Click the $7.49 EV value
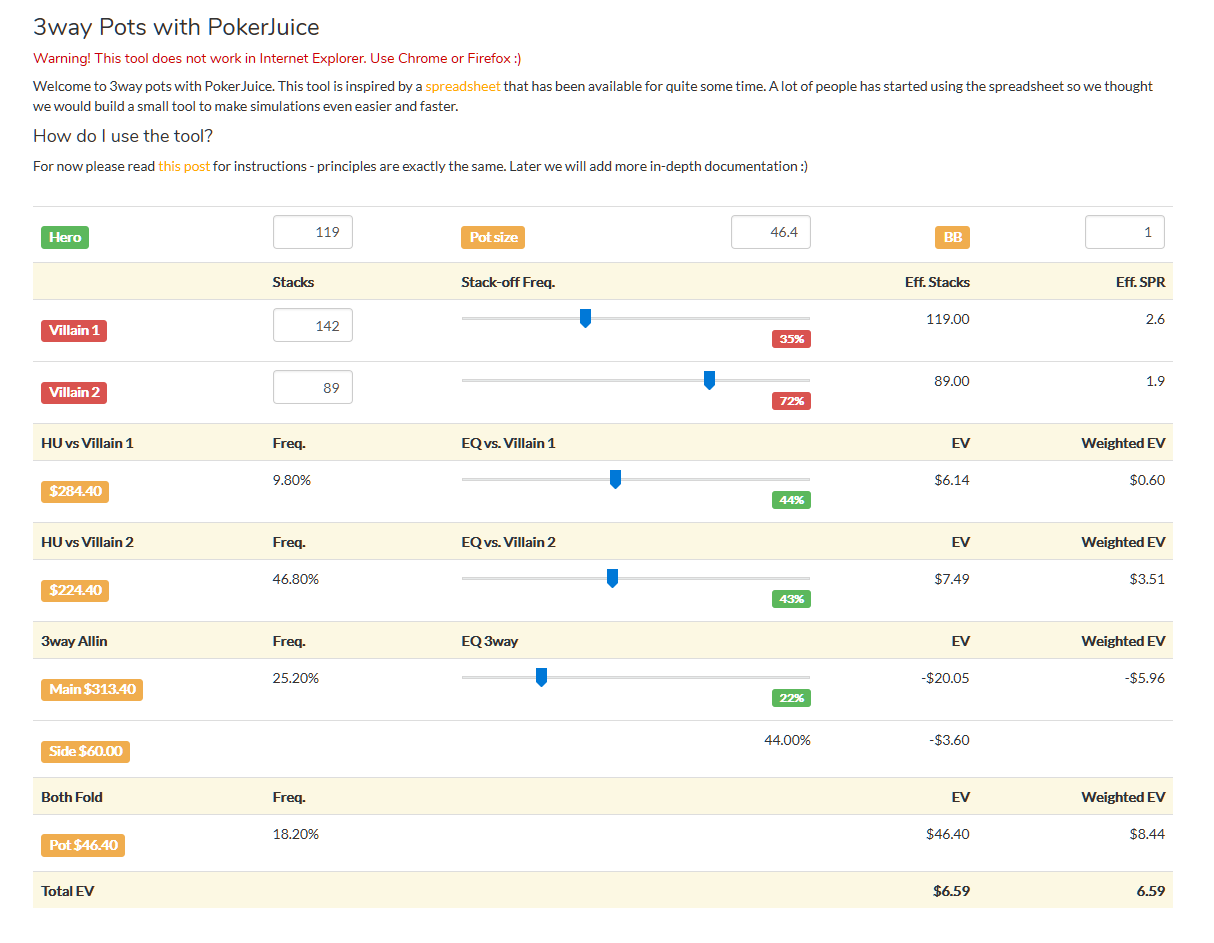This screenshot has width=1214, height=943. (x=952, y=579)
